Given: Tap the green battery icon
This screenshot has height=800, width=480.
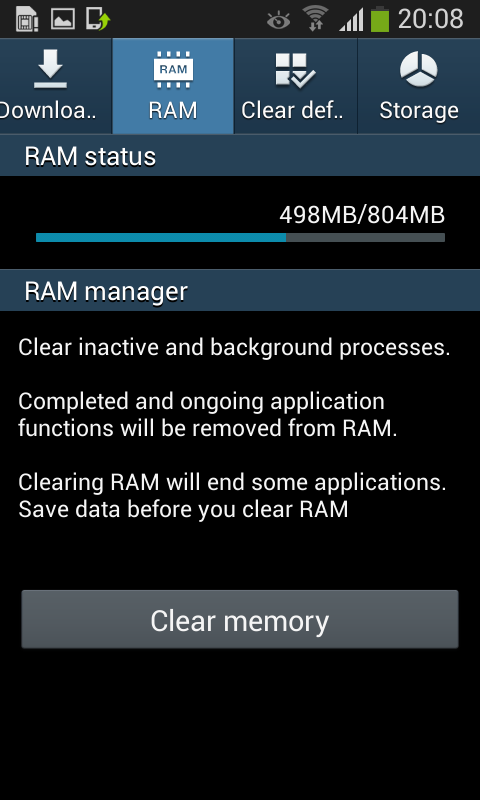Looking at the screenshot, I should (x=380, y=19).
